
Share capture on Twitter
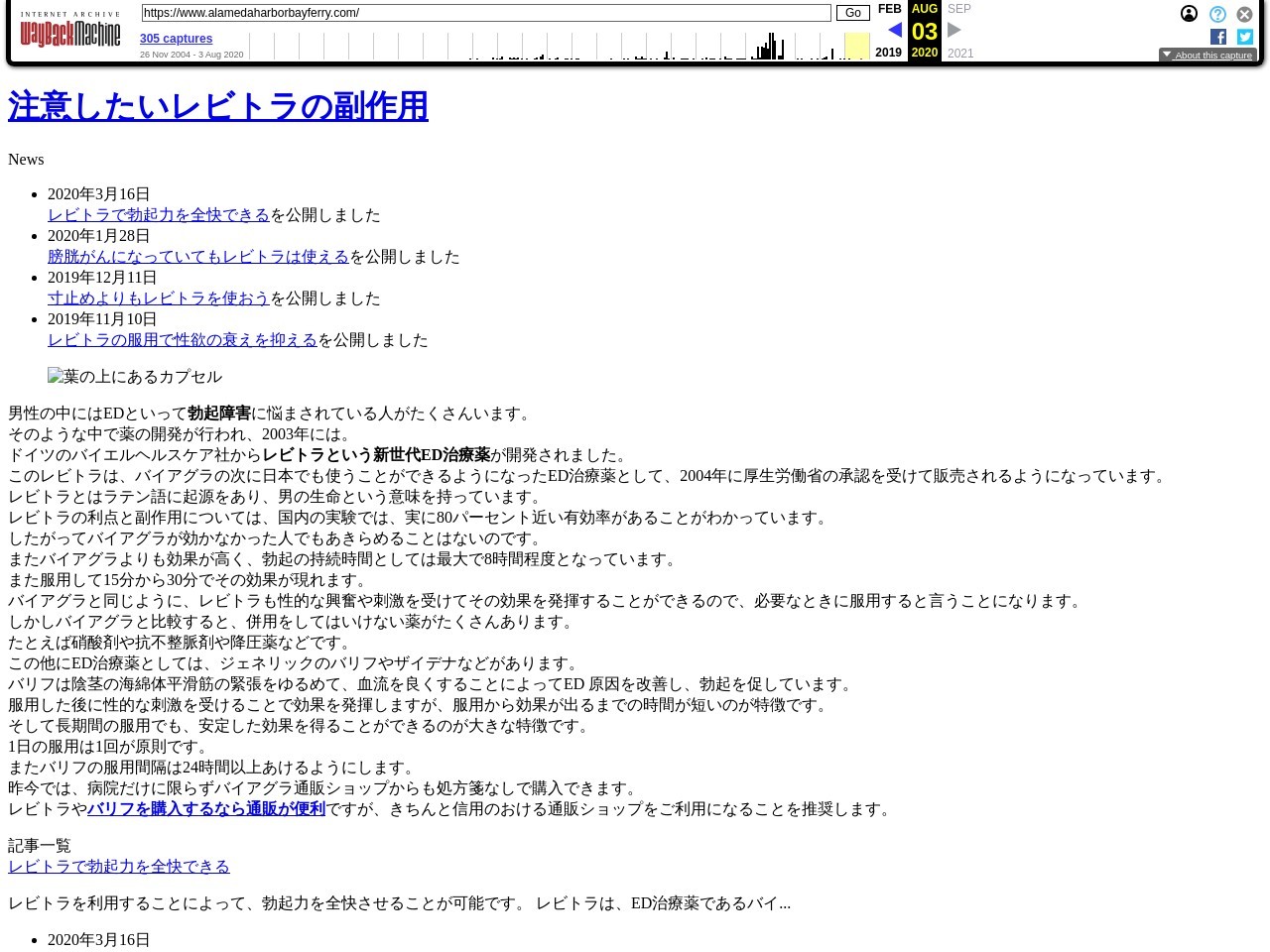[1244, 37]
